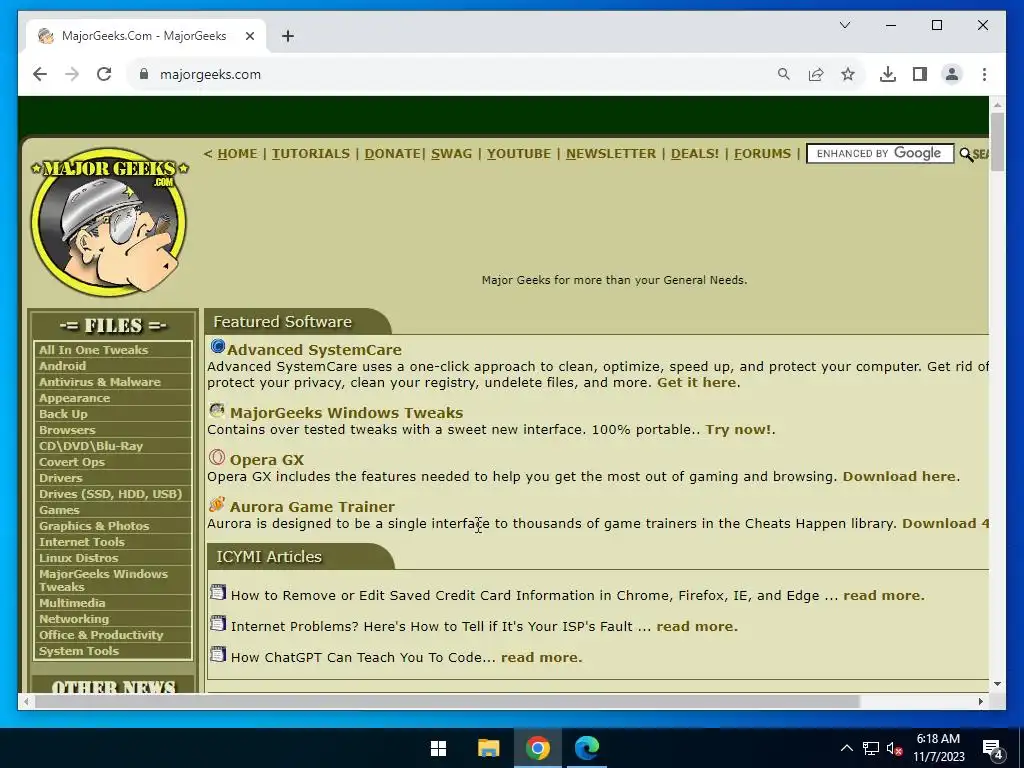
Task: Reload the MajorGeeks page
Action: point(104,74)
